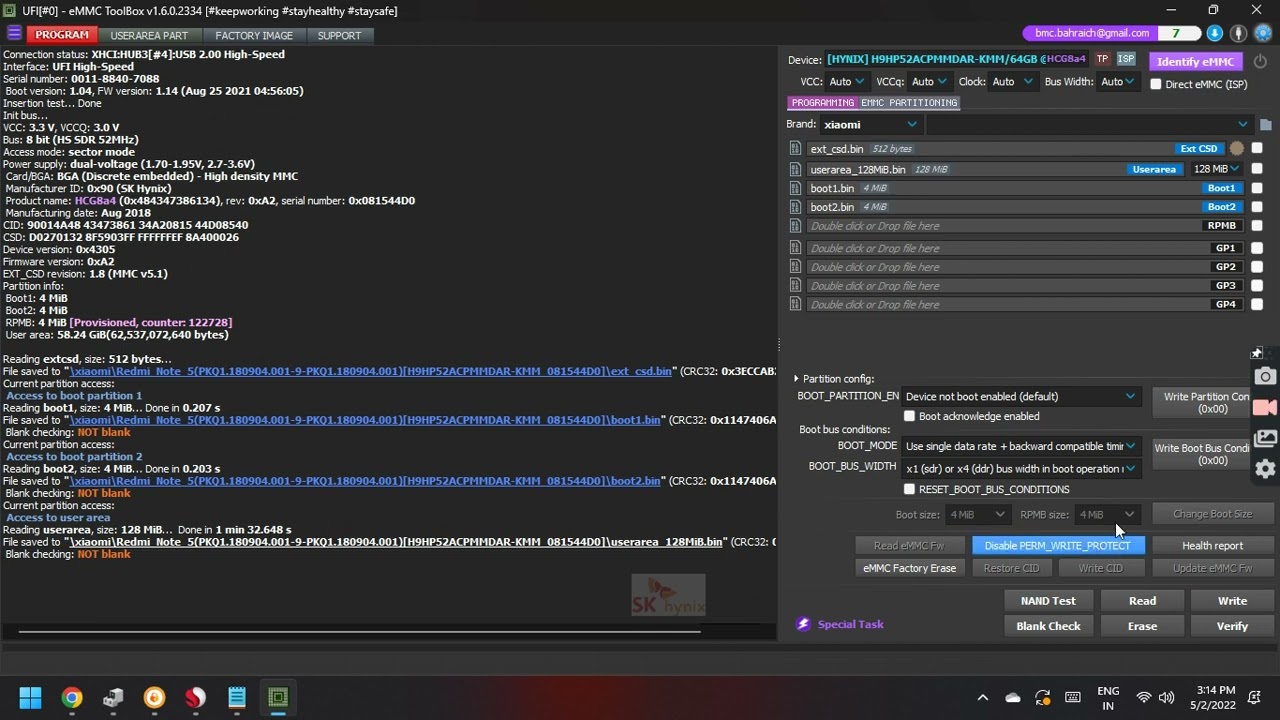Screen dimensions: 1280x720
Task: Expand the Partition config section
Action: 797,379
